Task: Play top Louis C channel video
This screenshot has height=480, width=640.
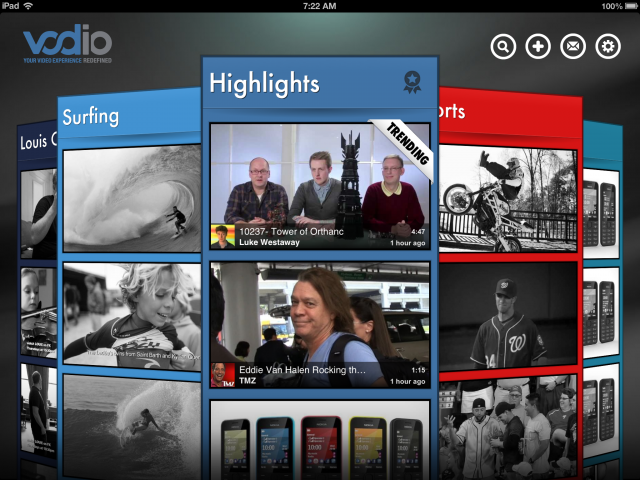Action: pos(39,213)
